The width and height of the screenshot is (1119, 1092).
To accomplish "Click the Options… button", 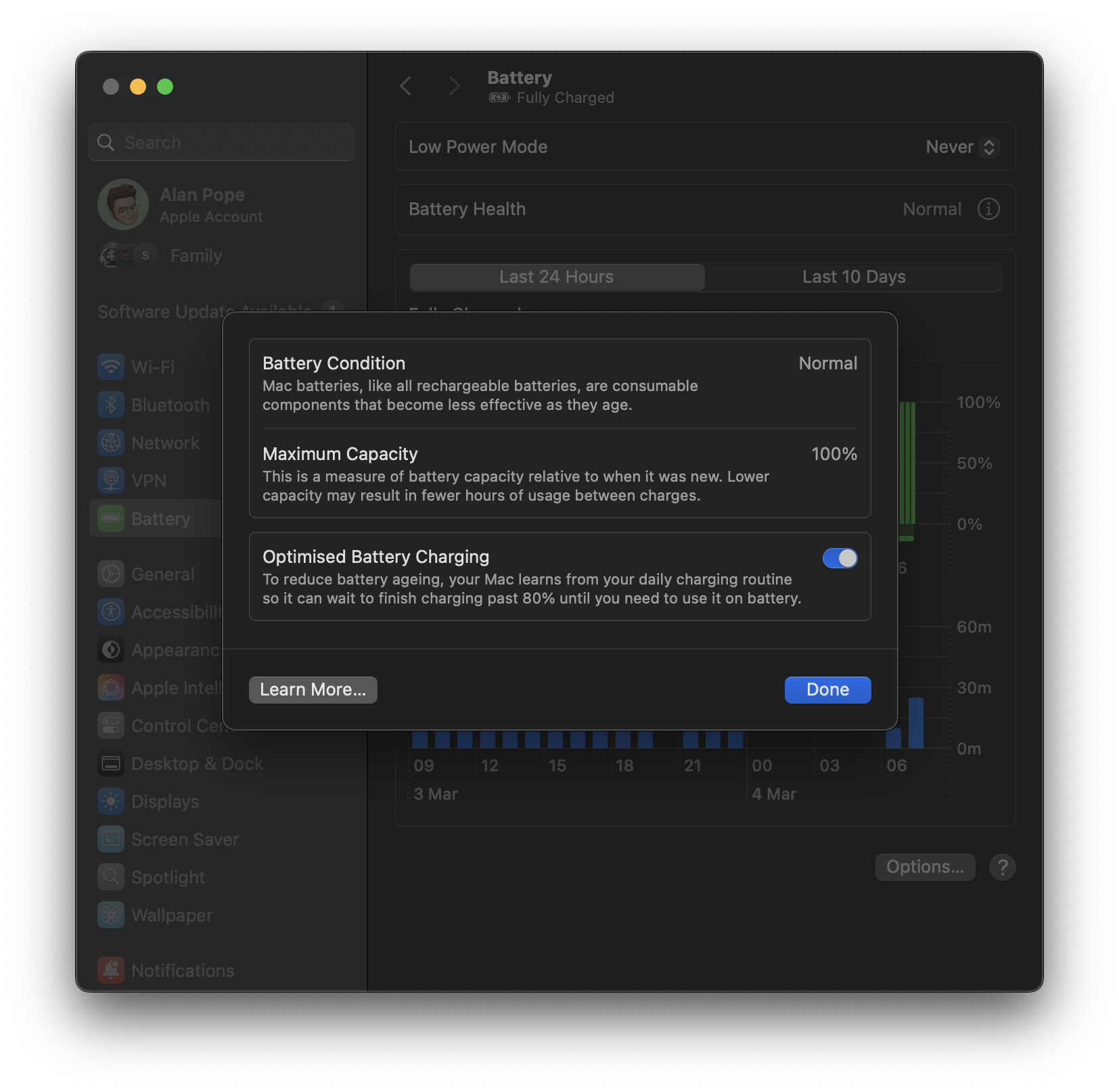I will pos(924,867).
